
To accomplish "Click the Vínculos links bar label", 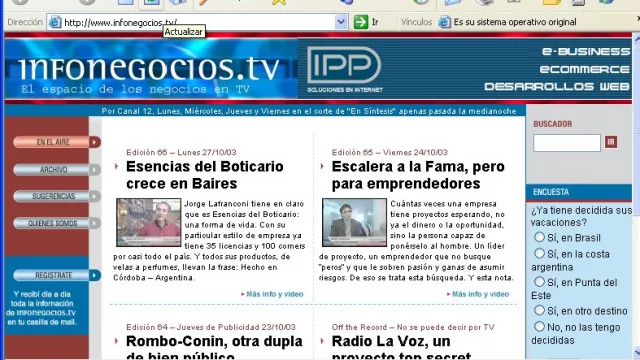I will (x=416, y=22).
